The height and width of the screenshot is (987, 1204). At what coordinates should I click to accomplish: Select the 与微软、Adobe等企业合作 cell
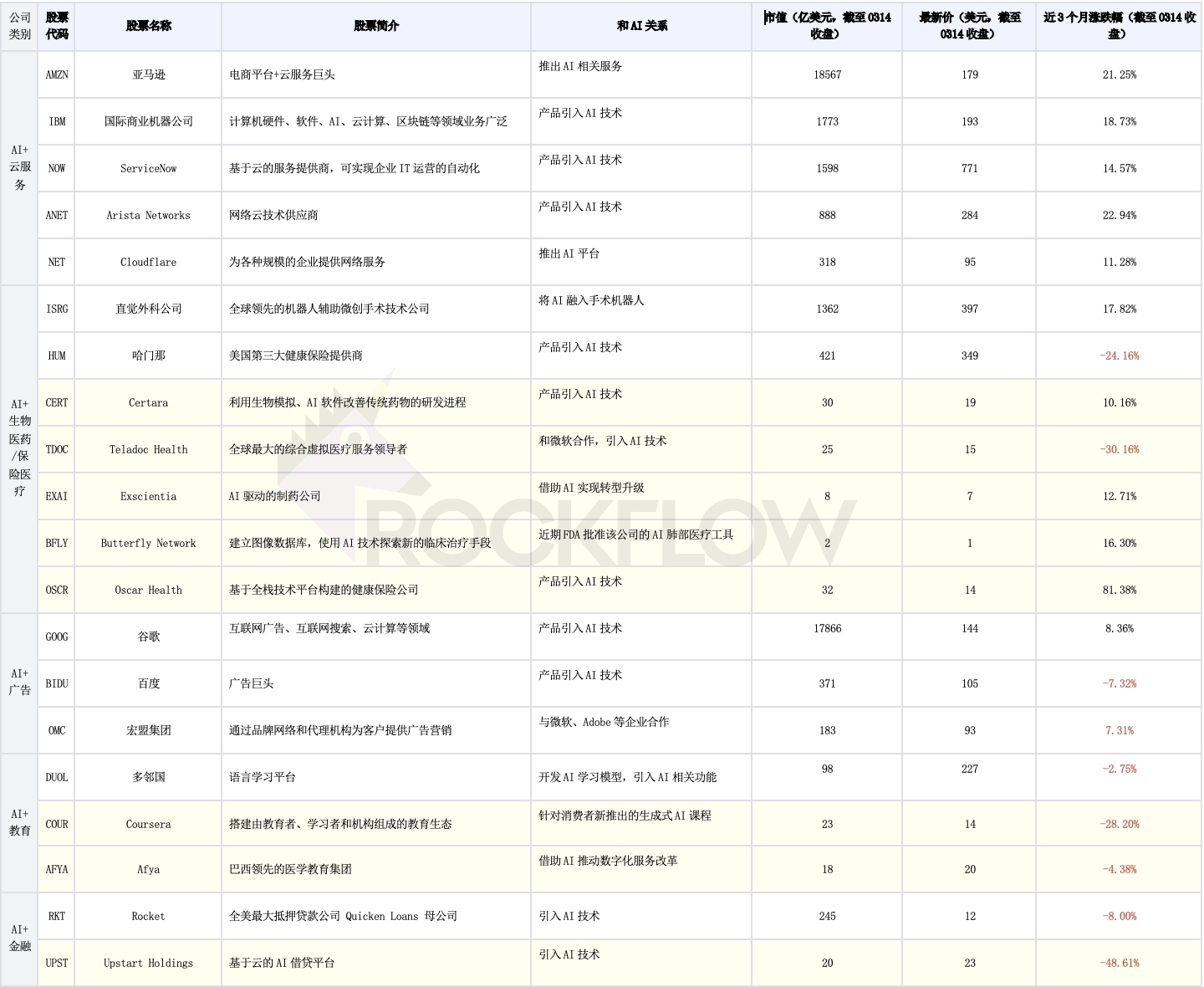[x=641, y=730]
